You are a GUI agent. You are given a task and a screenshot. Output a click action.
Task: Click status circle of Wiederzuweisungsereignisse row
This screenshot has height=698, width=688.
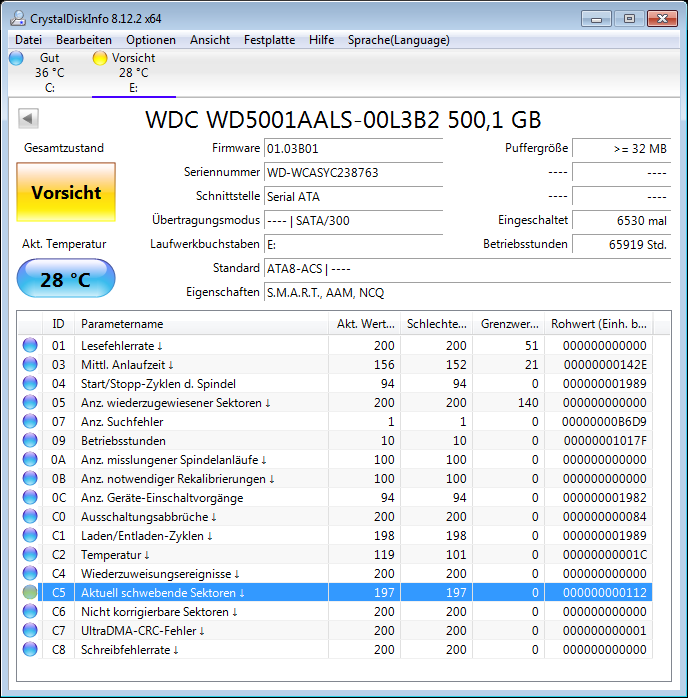pyautogui.click(x=30, y=573)
